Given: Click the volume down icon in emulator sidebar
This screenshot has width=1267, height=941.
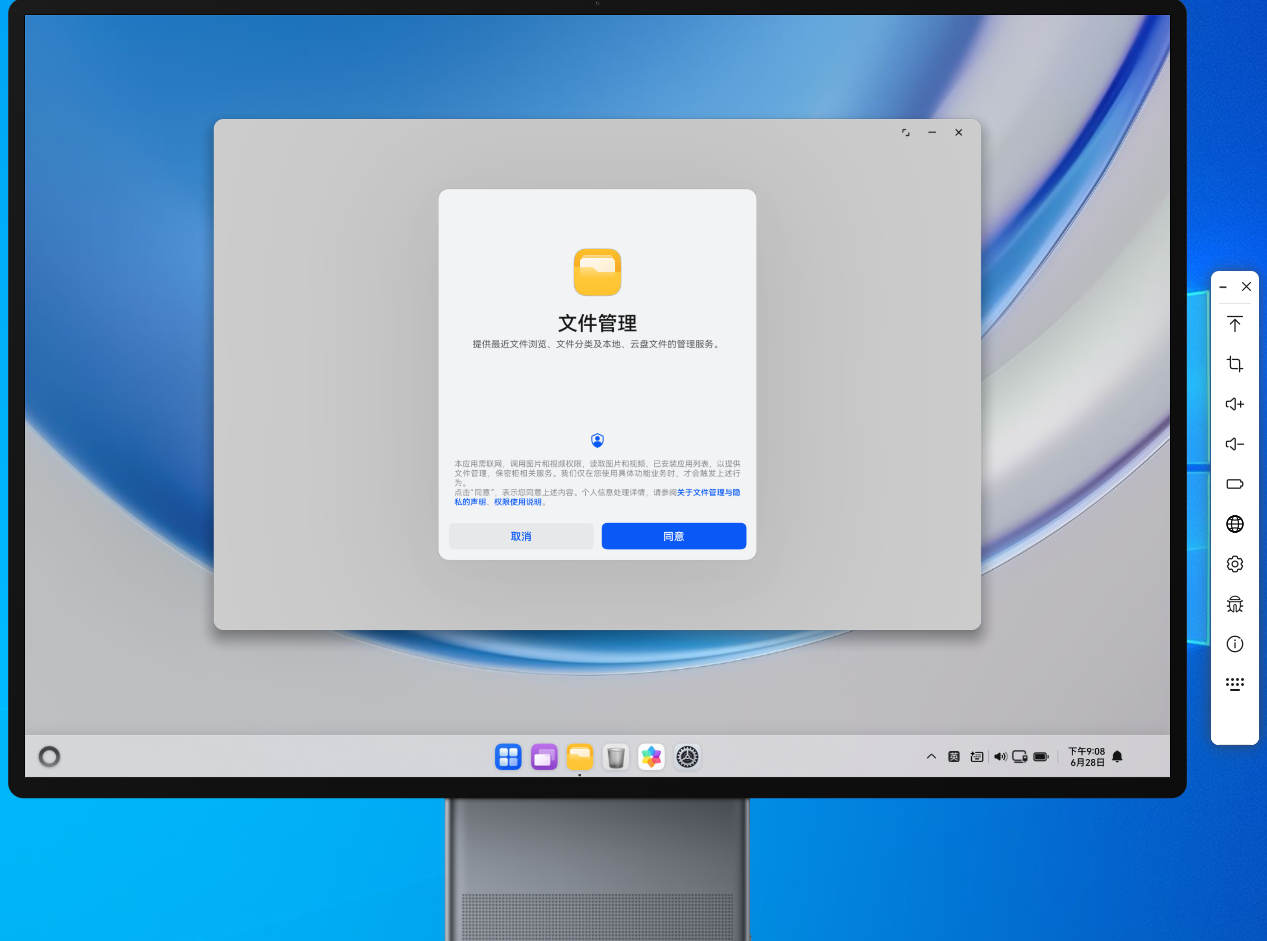Looking at the screenshot, I should click(1234, 444).
